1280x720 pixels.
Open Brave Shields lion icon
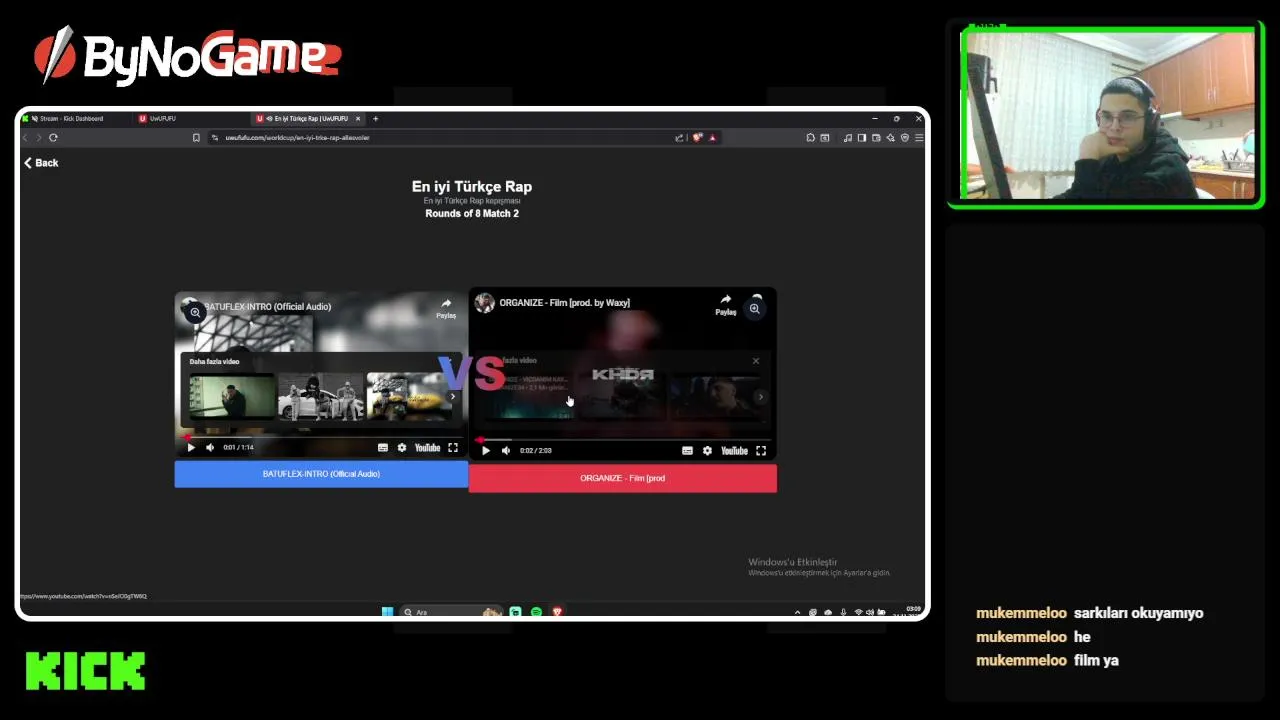(698, 138)
